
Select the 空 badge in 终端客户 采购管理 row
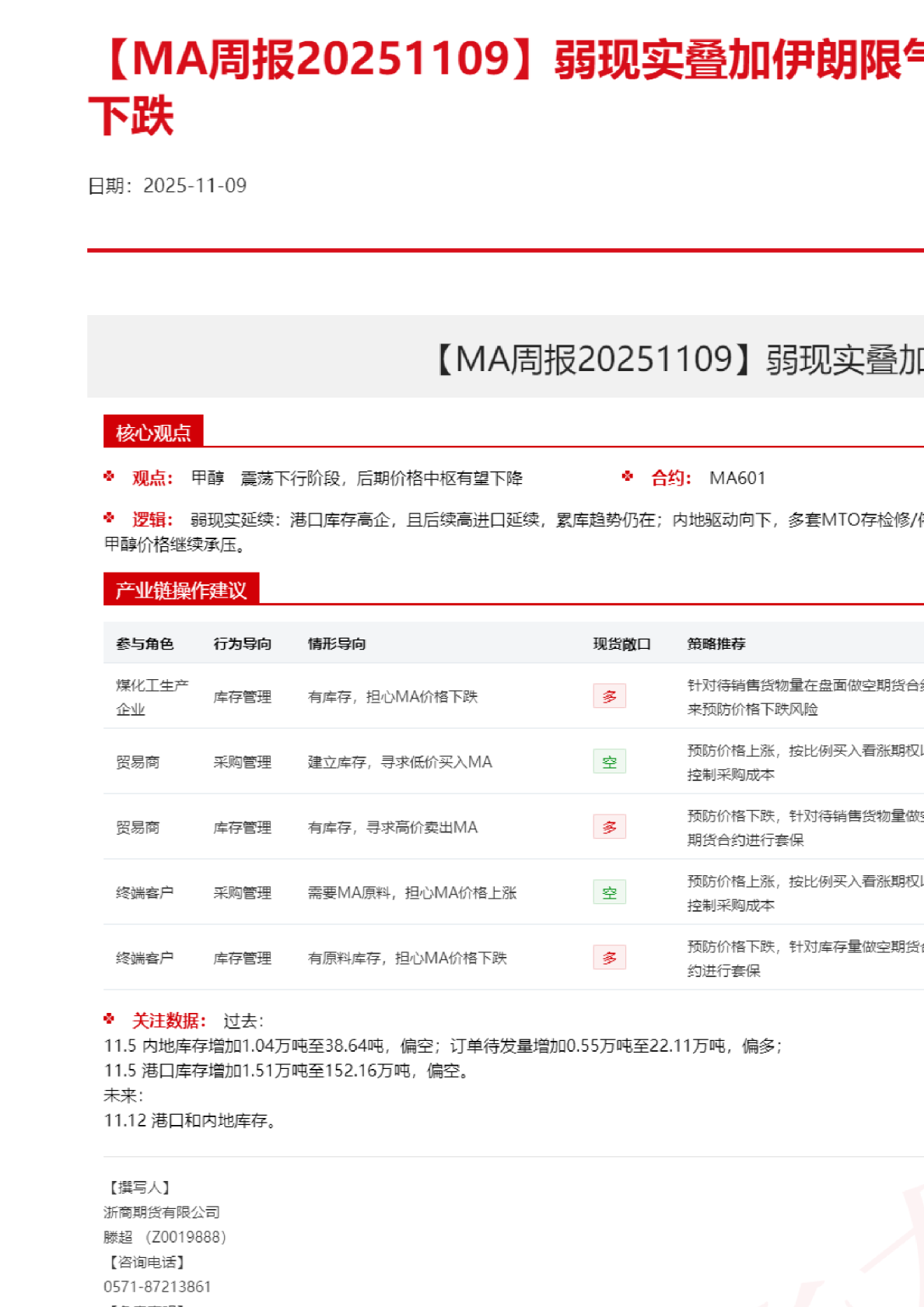pos(609,892)
